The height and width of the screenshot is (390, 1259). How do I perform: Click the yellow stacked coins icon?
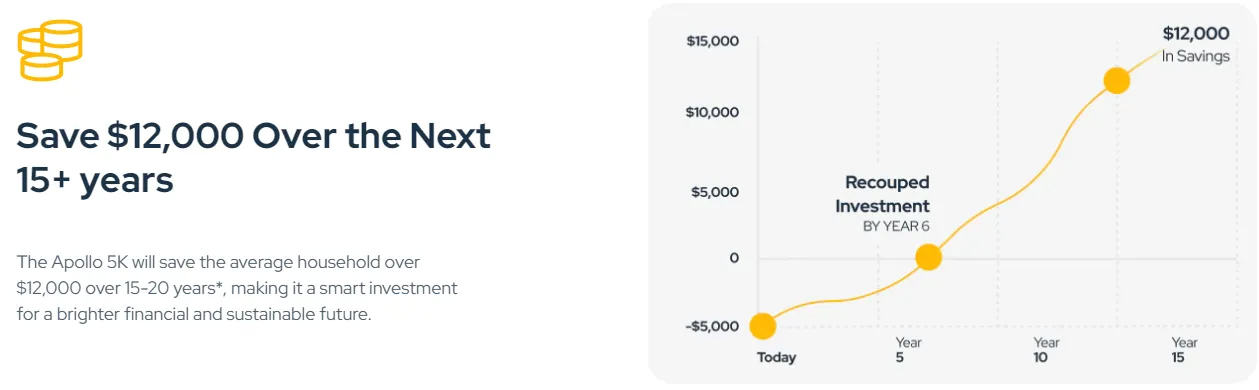click(49, 51)
